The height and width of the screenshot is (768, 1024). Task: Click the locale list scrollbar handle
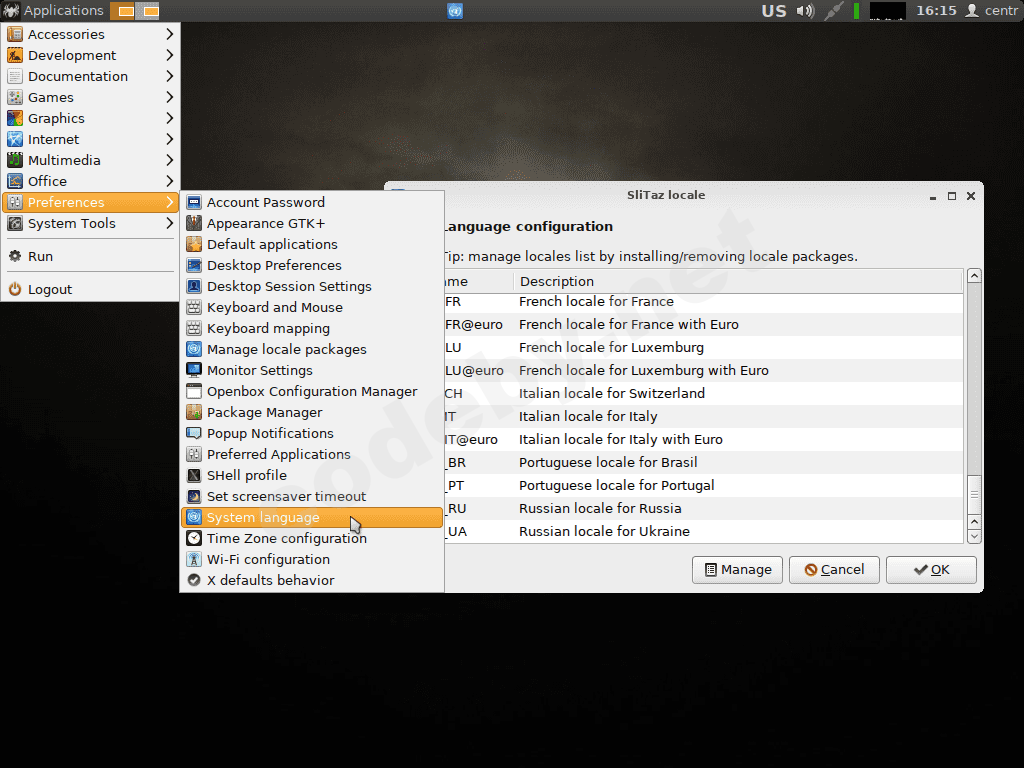(974, 494)
